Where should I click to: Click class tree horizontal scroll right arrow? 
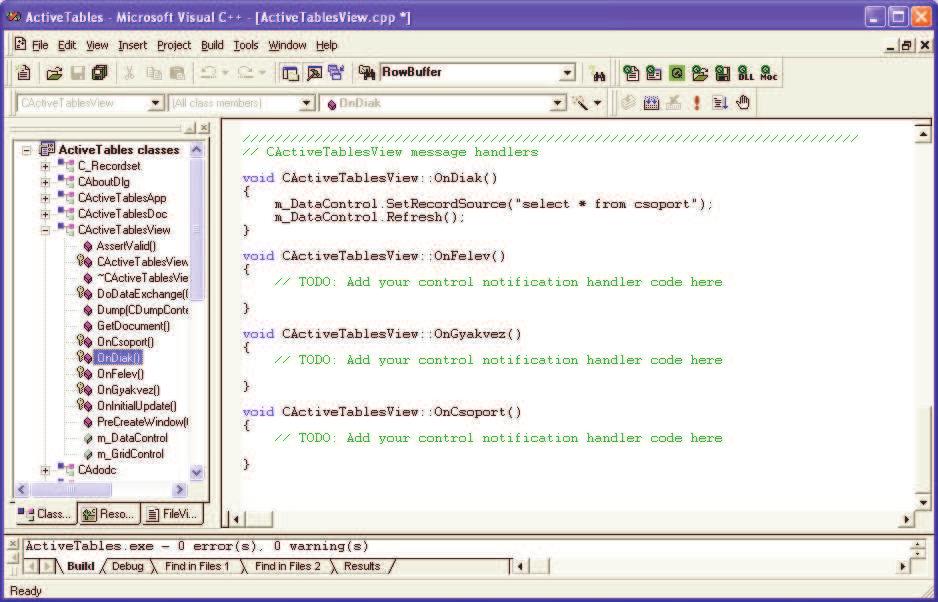[179, 489]
